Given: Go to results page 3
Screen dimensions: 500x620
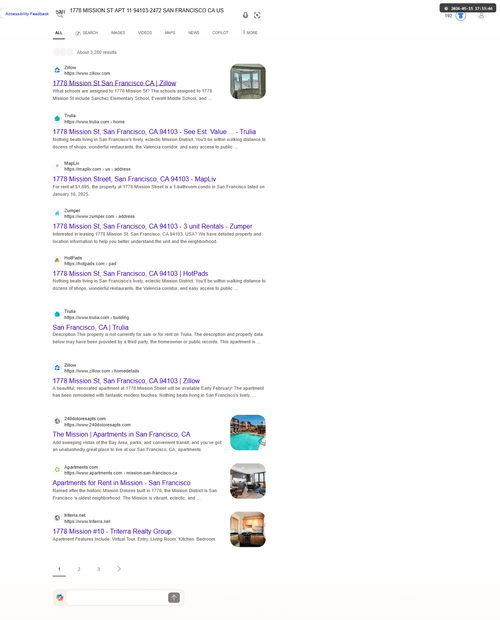Looking at the screenshot, I should pos(98,569).
